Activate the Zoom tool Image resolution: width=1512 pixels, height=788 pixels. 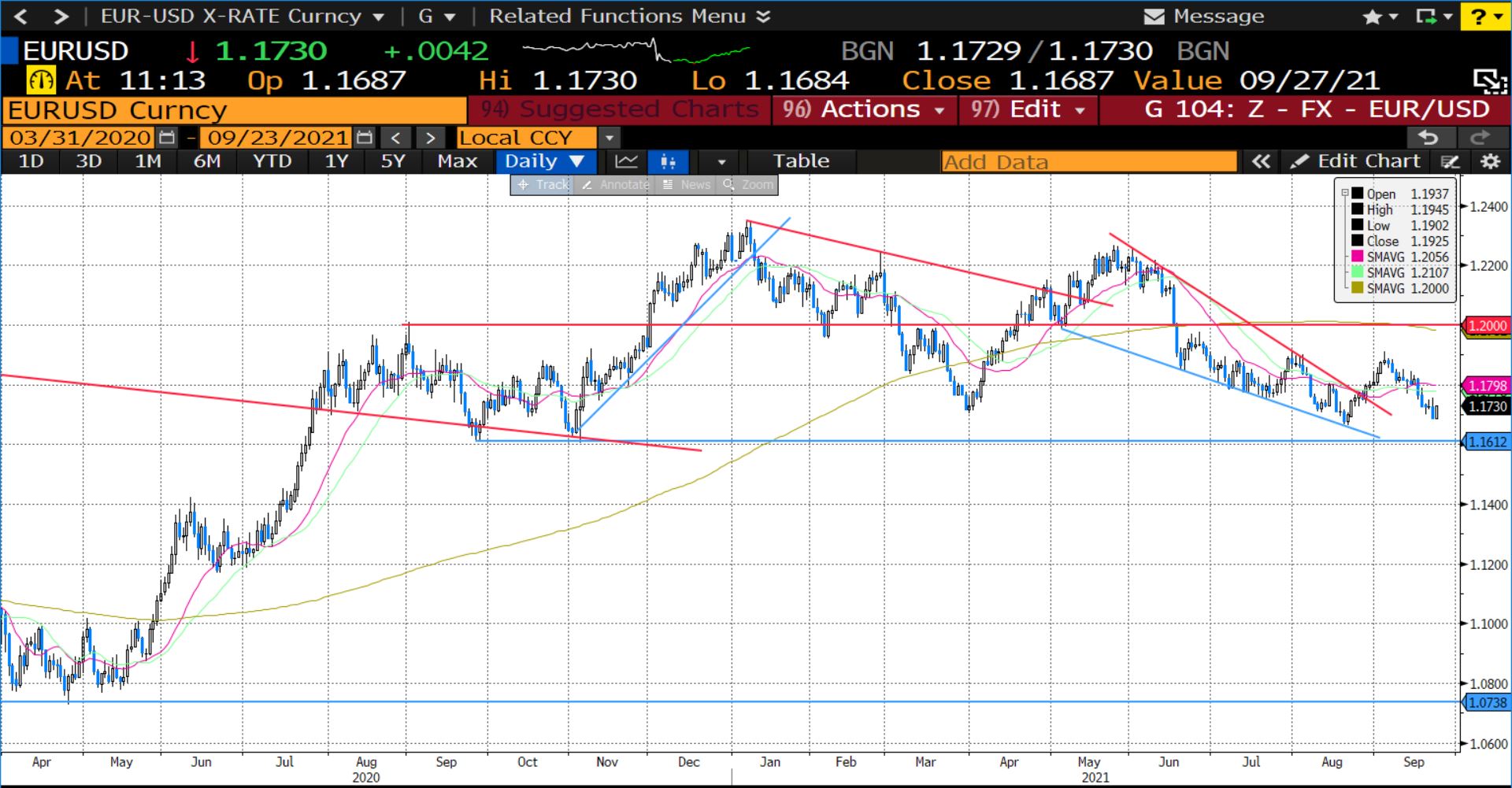click(748, 185)
